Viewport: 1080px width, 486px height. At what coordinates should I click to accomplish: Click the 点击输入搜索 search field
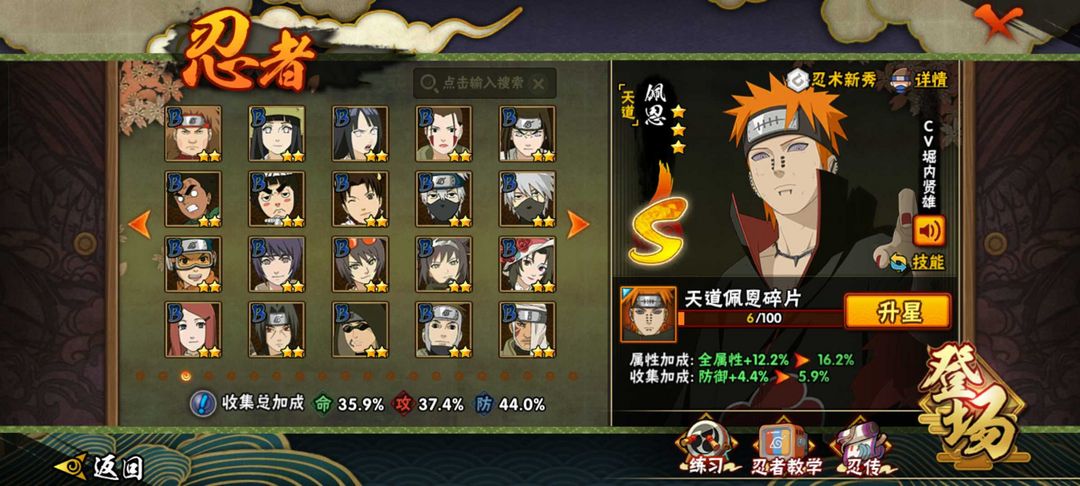click(484, 83)
